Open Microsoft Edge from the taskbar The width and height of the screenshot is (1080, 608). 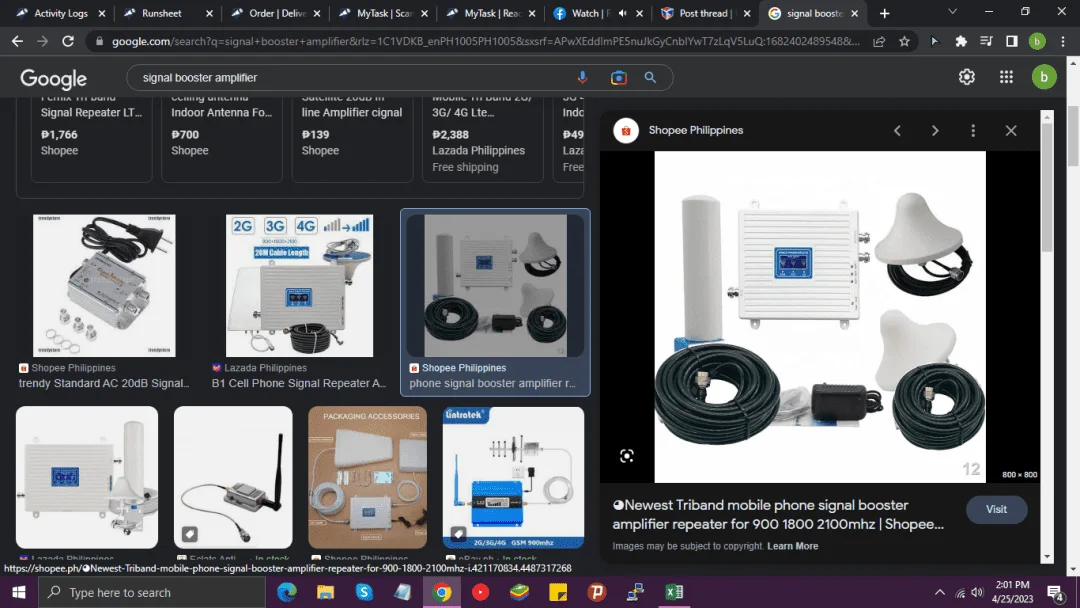[x=287, y=592]
